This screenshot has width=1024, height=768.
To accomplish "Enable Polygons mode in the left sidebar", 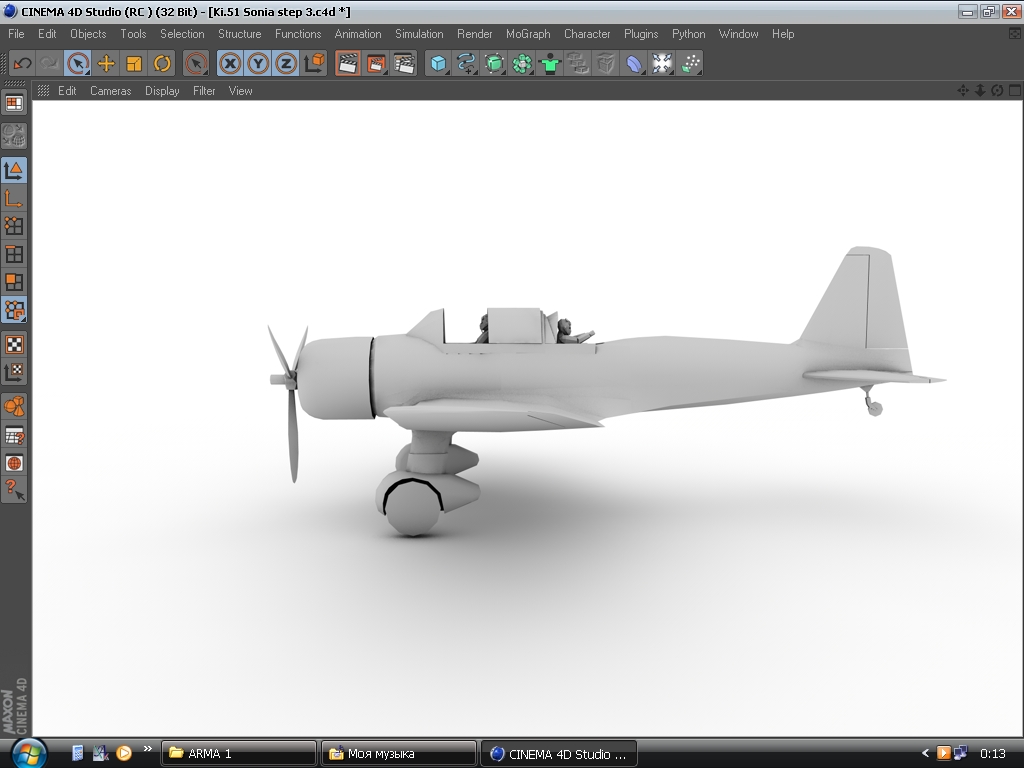I will (14, 282).
